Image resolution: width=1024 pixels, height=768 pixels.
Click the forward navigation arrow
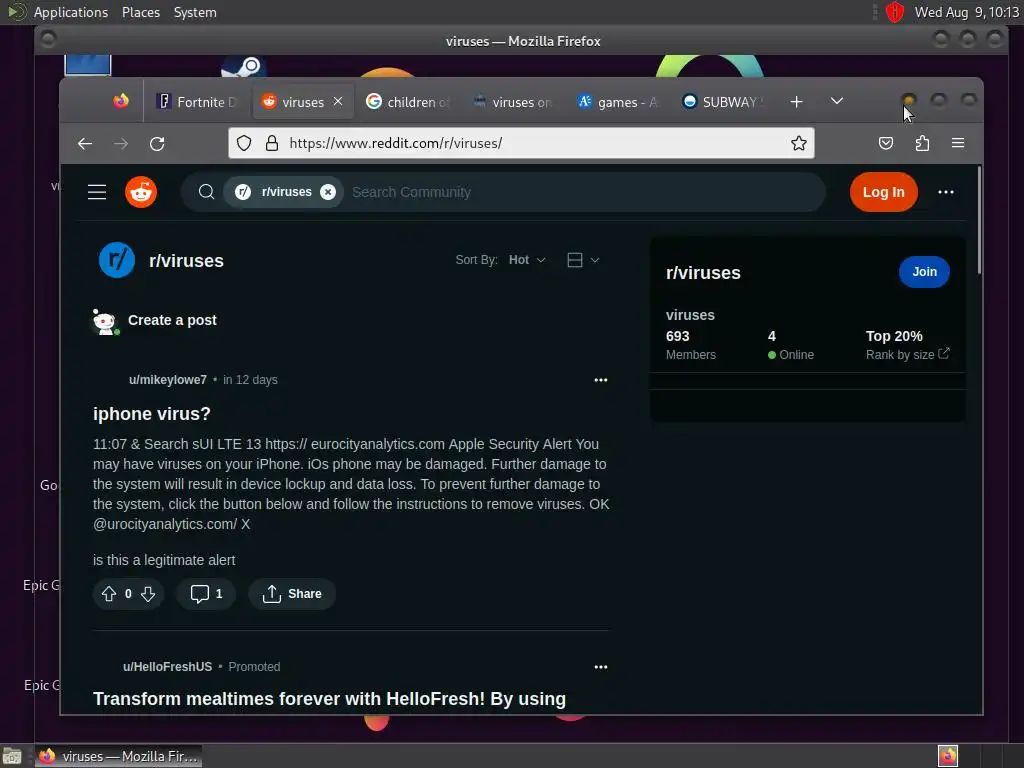coord(121,144)
